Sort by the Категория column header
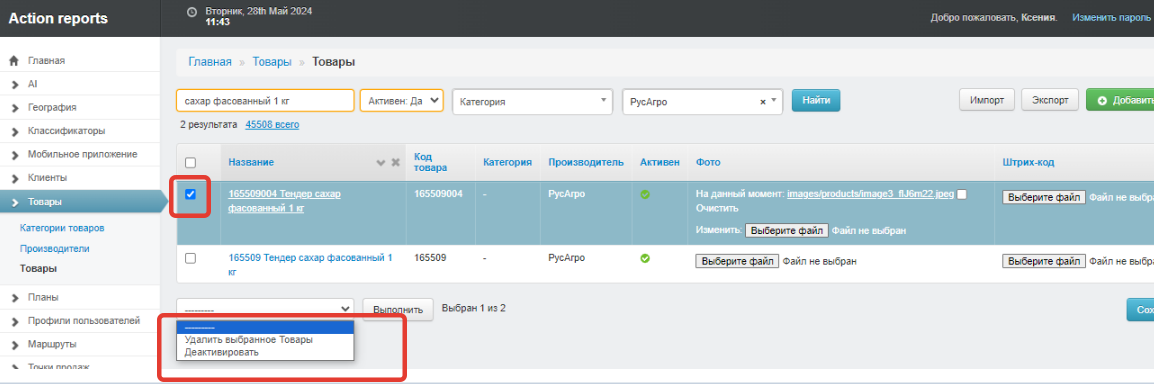This screenshot has width=1154, height=384. (x=508, y=163)
